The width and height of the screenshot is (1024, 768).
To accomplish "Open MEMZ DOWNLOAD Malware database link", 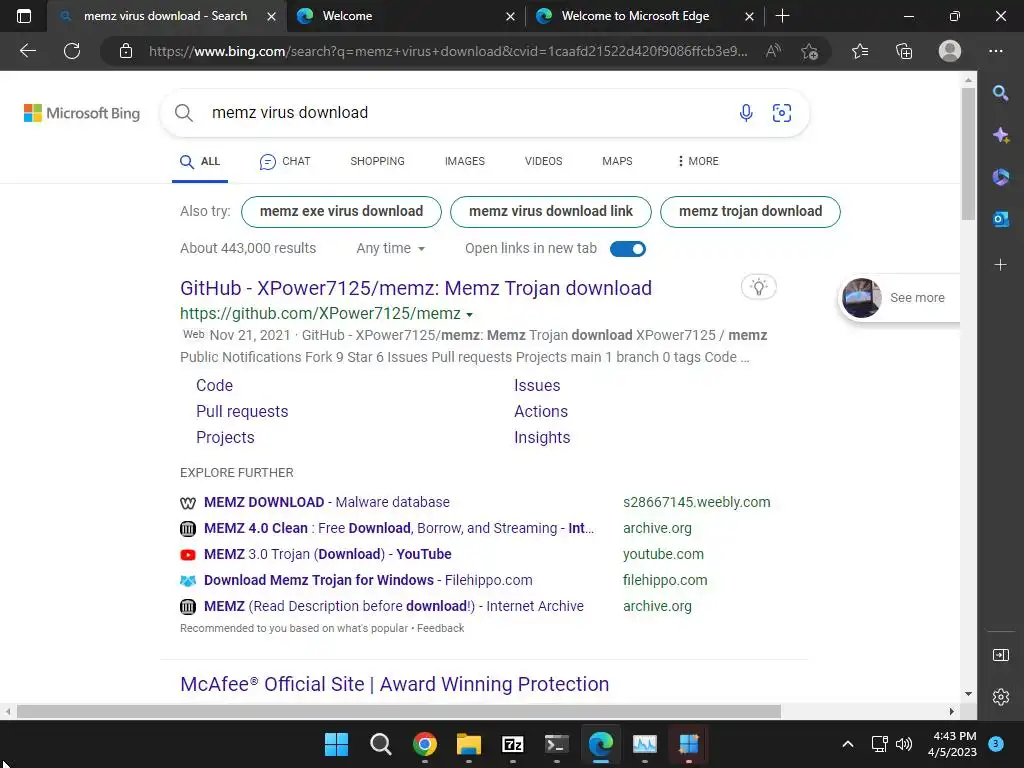I will (x=327, y=502).
